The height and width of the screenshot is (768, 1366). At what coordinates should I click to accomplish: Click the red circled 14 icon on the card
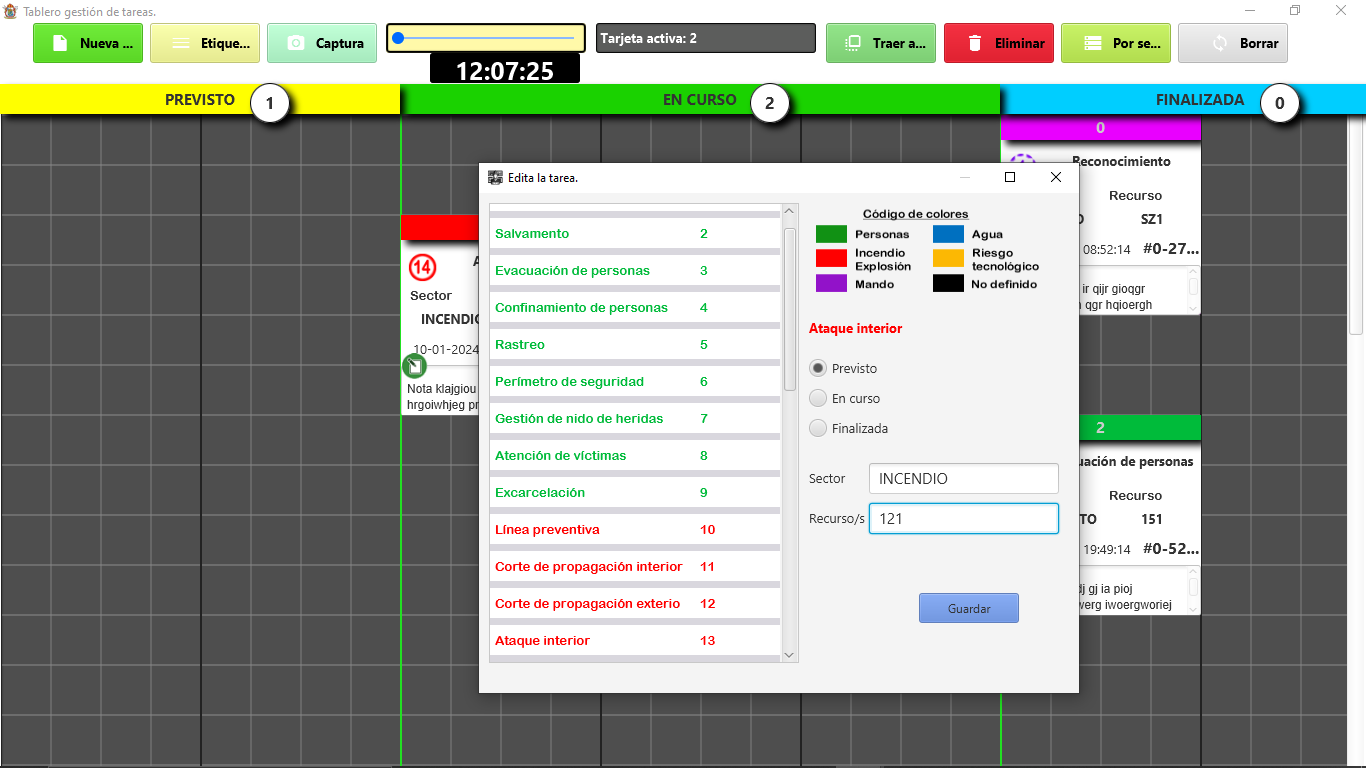[423, 267]
